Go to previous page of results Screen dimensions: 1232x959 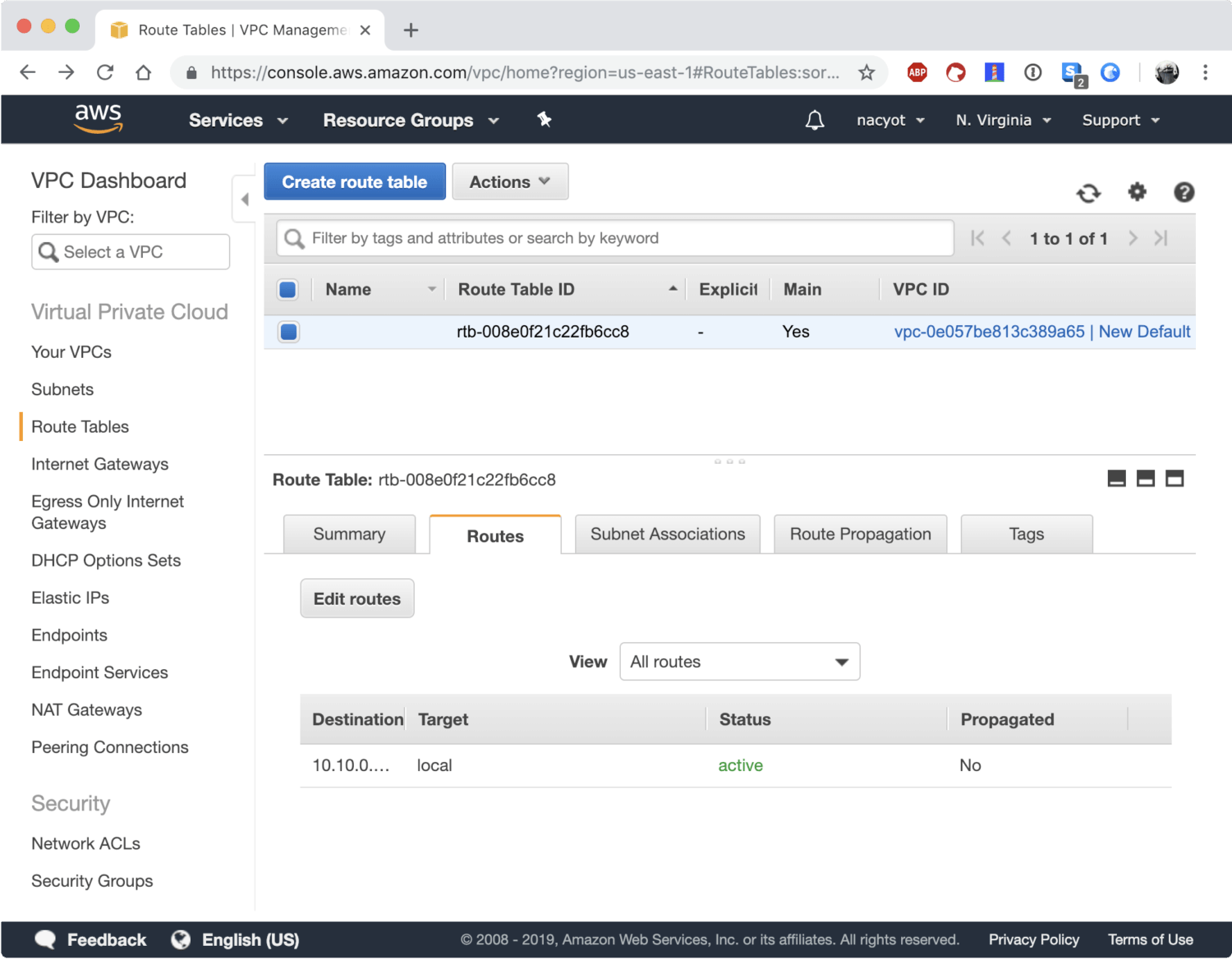click(x=1006, y=238)
